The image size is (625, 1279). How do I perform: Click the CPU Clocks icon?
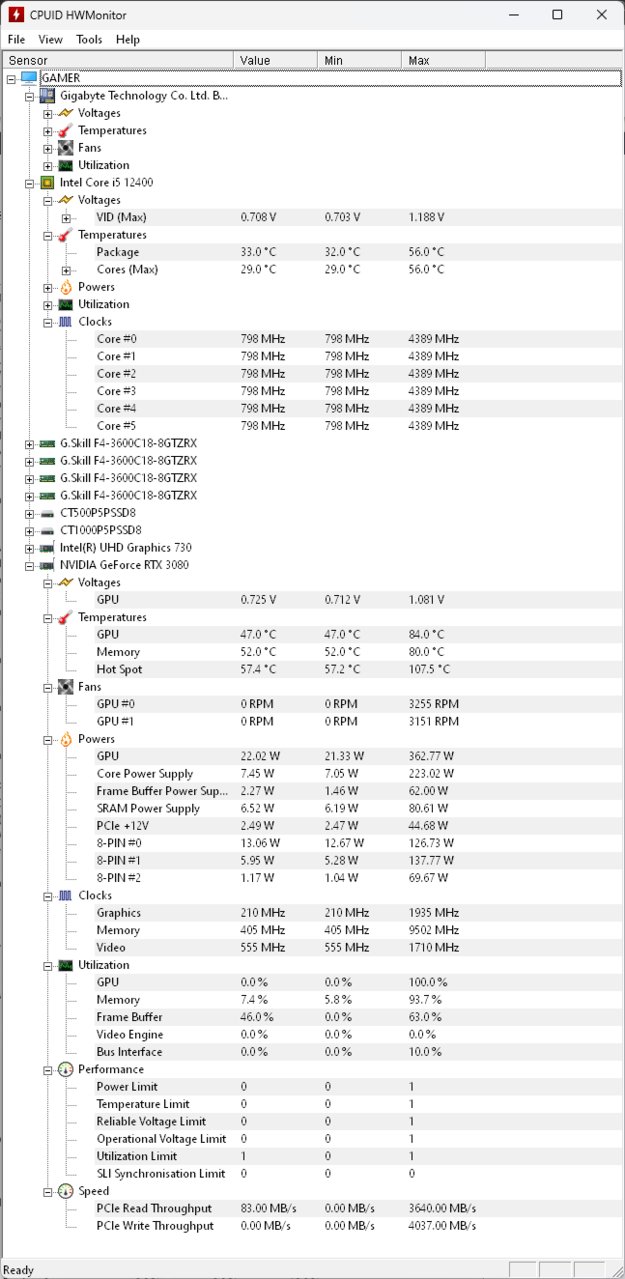click(65, 322)
